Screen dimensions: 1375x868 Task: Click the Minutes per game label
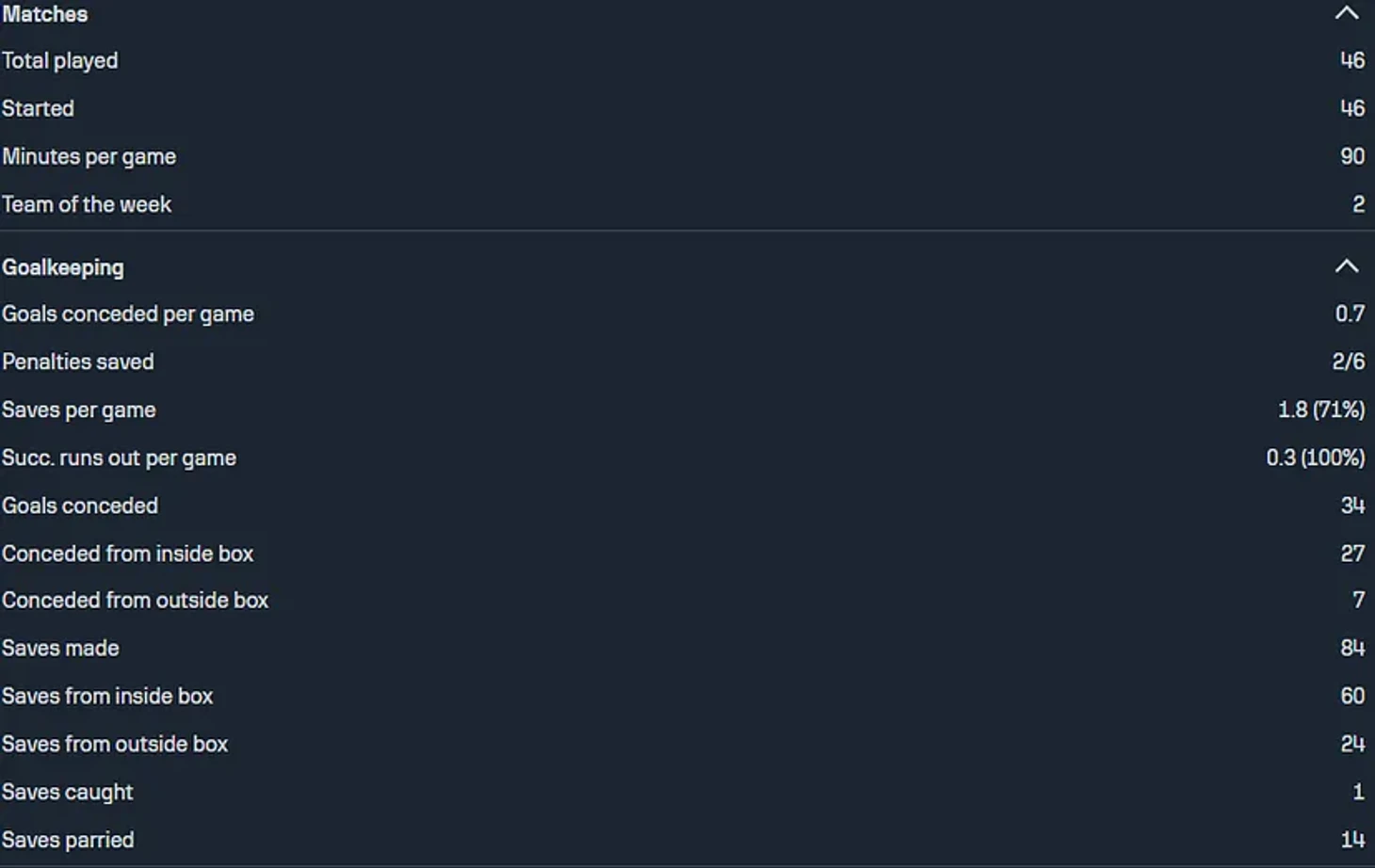pos(89,156)
